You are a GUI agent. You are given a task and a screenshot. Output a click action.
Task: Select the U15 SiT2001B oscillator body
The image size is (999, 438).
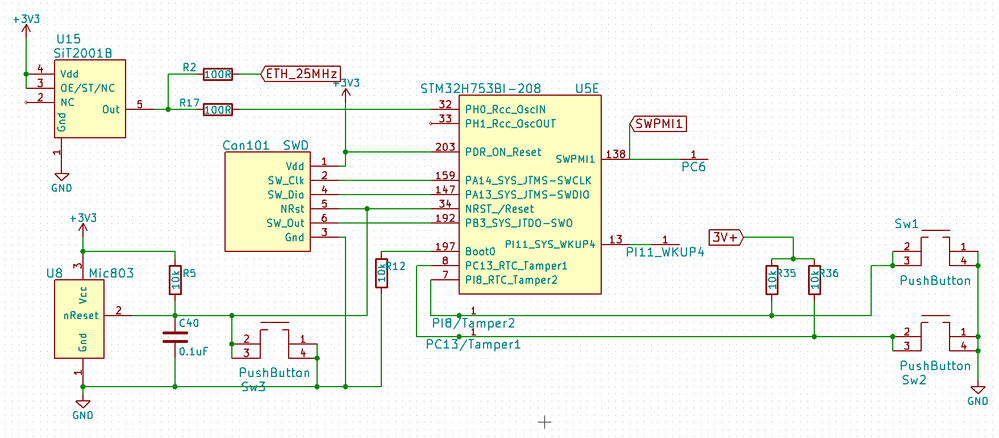(x=89, y=98)
